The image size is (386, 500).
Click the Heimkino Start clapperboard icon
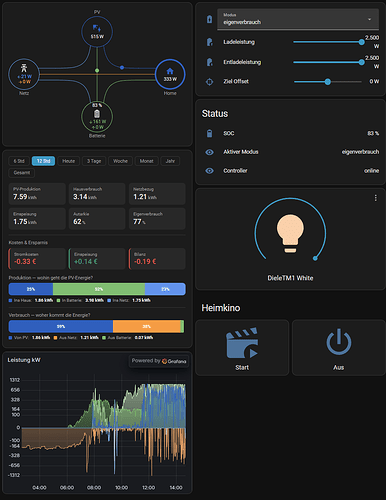[242, 343]
